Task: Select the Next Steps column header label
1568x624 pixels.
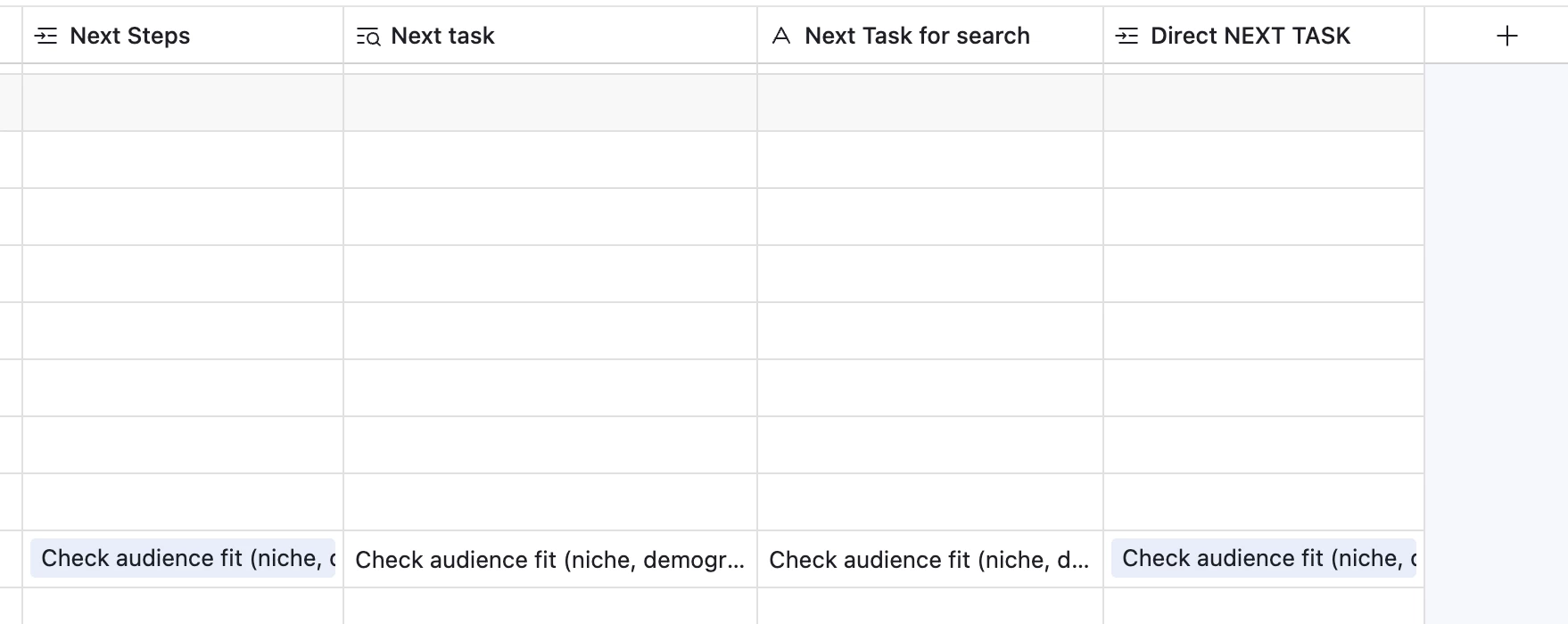Action: point(130,36)
